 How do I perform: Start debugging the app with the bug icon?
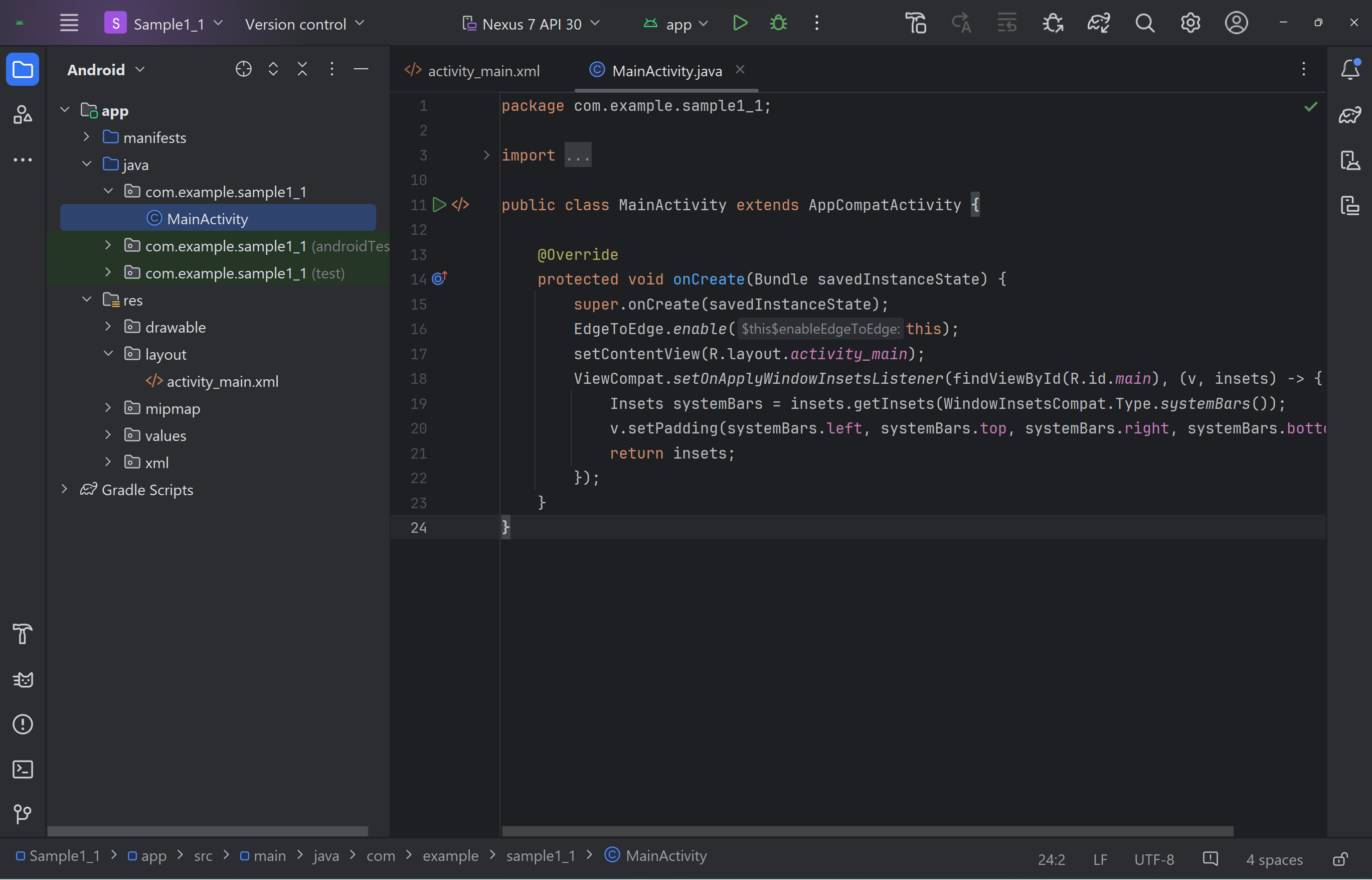[778, 24]
